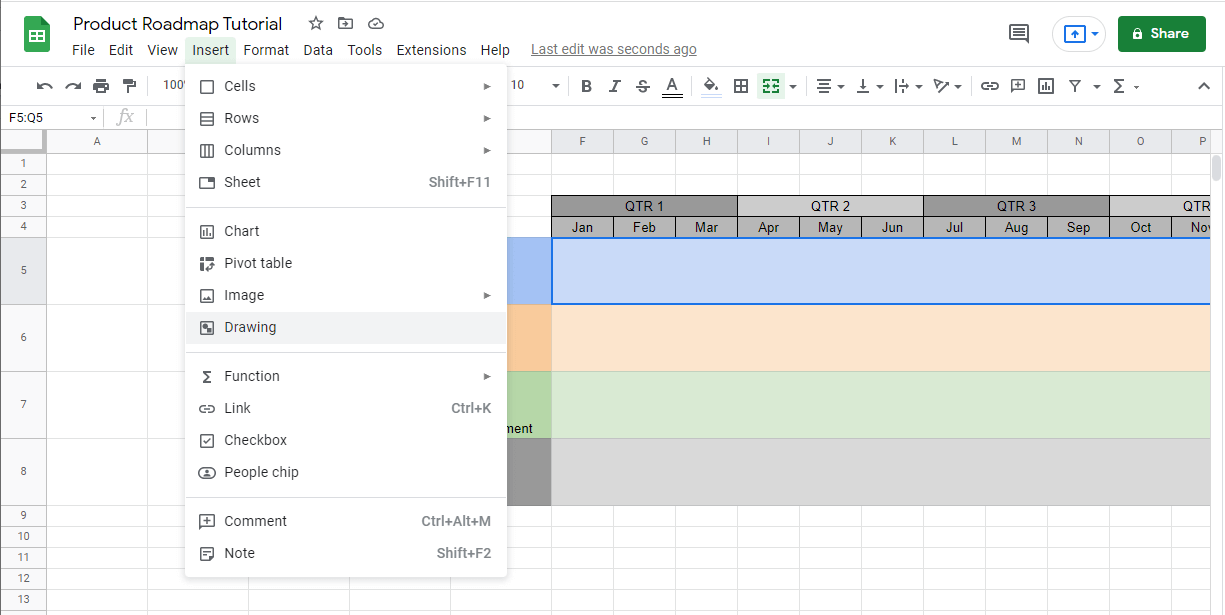Insert a link via the toolbar
Image resolution: width=1225 pixels, height=615 pixels.
point(989,86)
